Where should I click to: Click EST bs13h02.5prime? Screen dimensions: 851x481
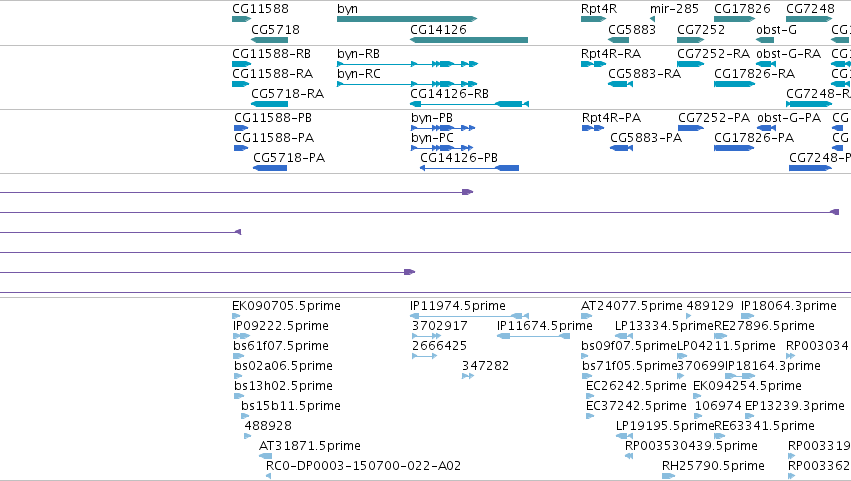tap(283, 386)
